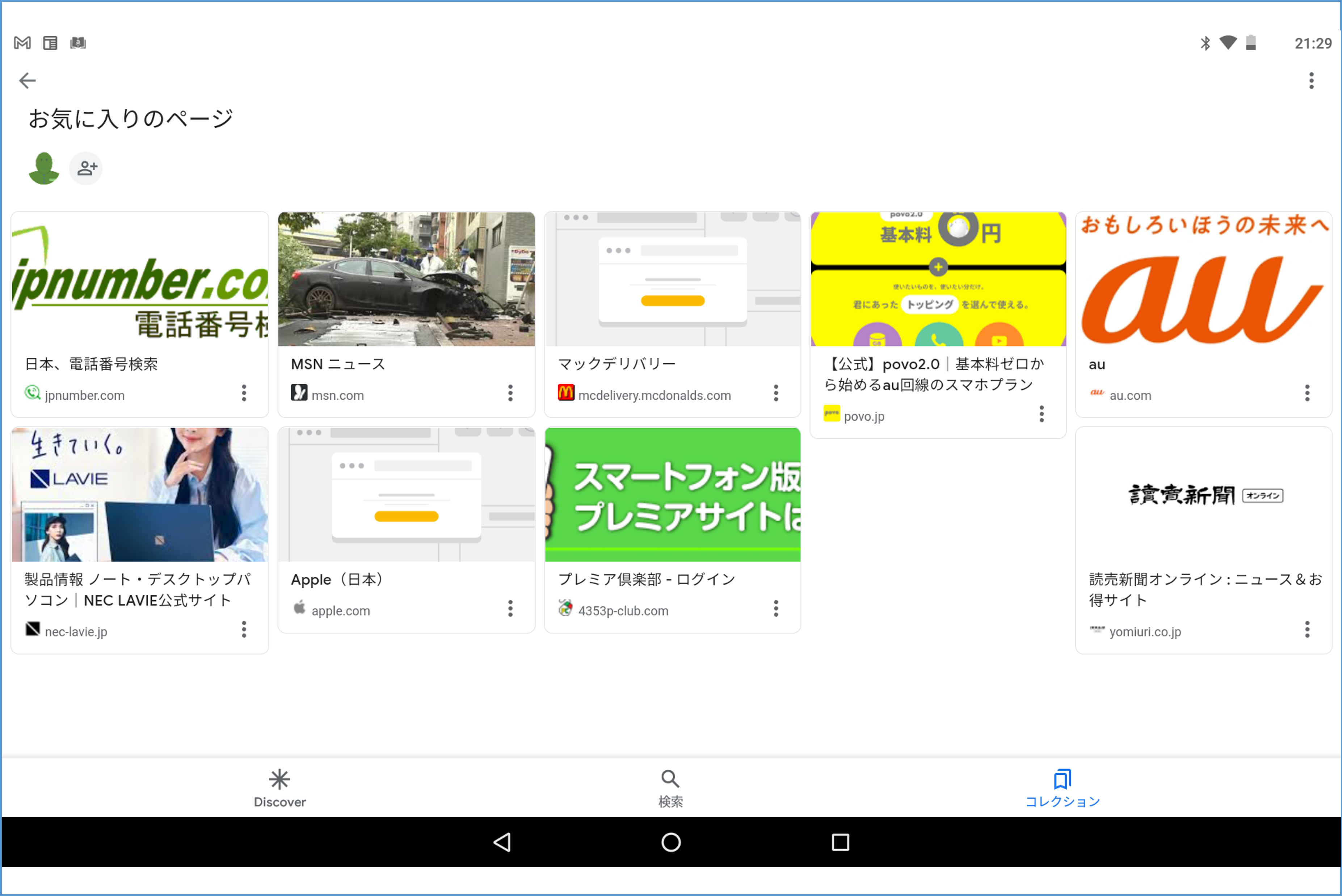This screenshot has height=896, width=1342.
Task: Click the McDonald's favicon
Action: 565,392
